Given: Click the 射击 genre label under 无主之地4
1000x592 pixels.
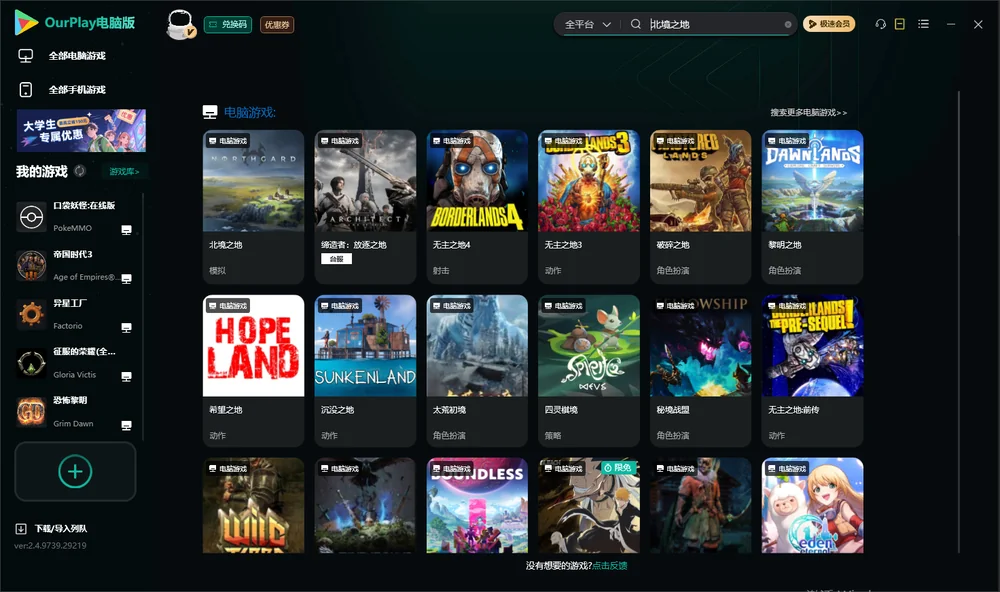Looking at the screenshot, I should pyautogui.click(x=441, y=270).
